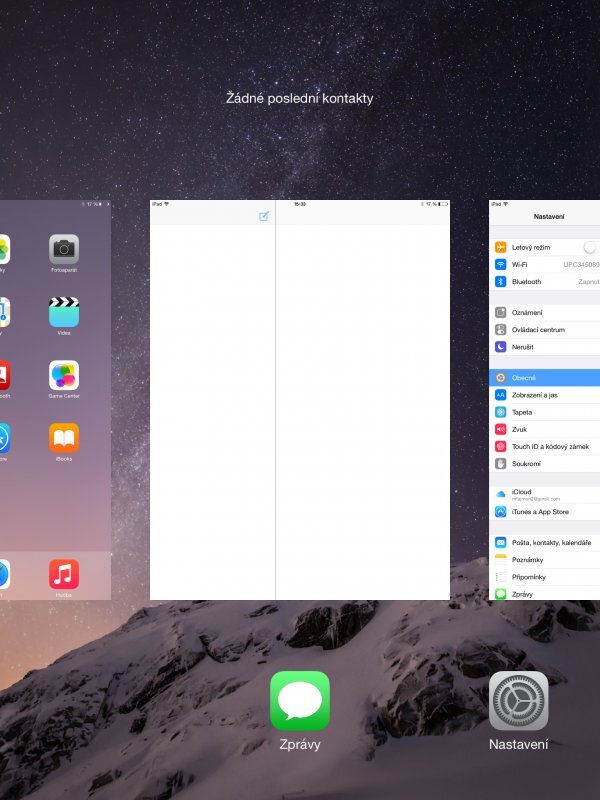
Task: Select the home screen preview card
Action: [x=55, y=400]
